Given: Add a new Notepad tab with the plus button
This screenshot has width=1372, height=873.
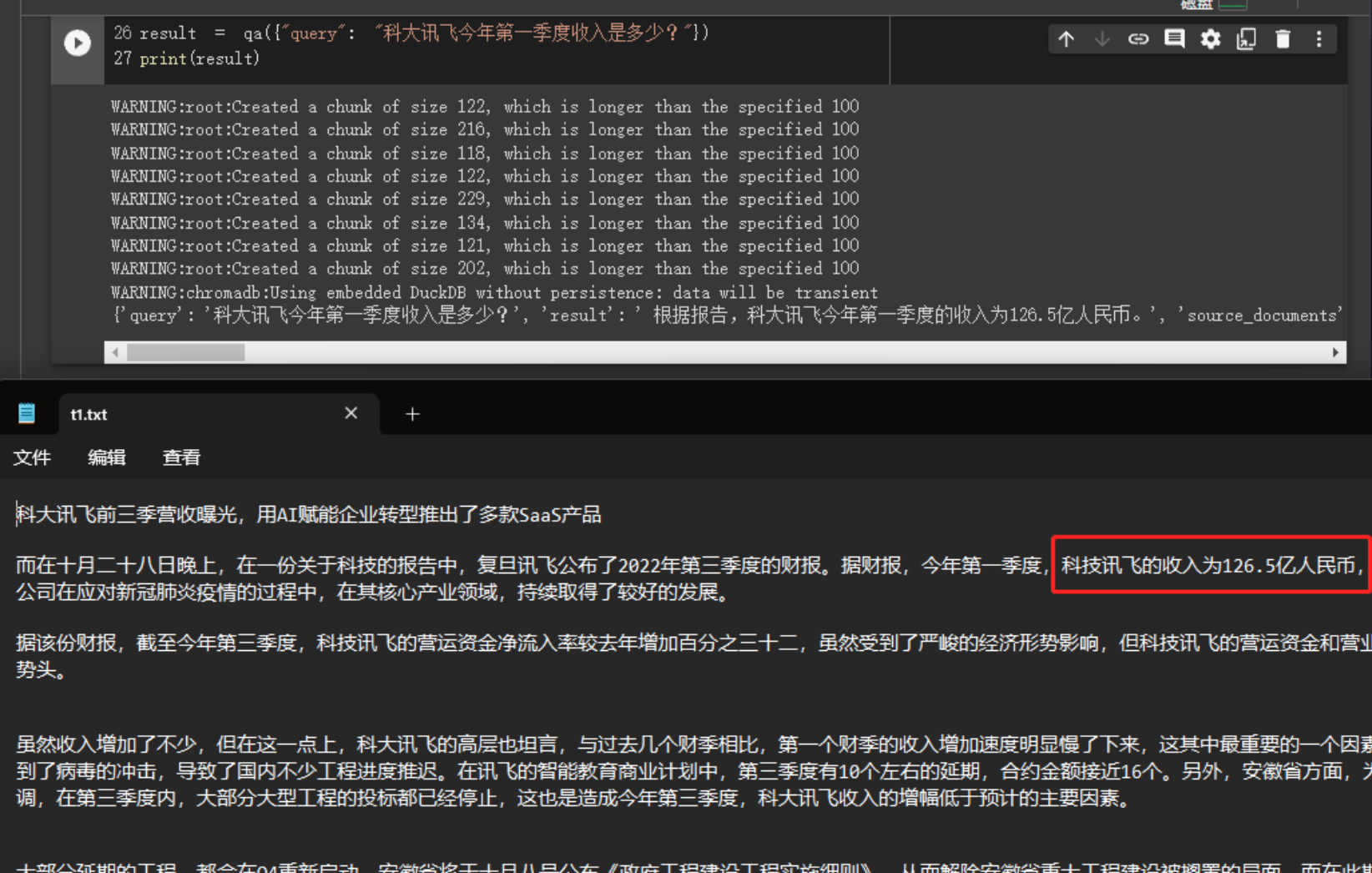Looking at the screenshot, I should point(412,414).
